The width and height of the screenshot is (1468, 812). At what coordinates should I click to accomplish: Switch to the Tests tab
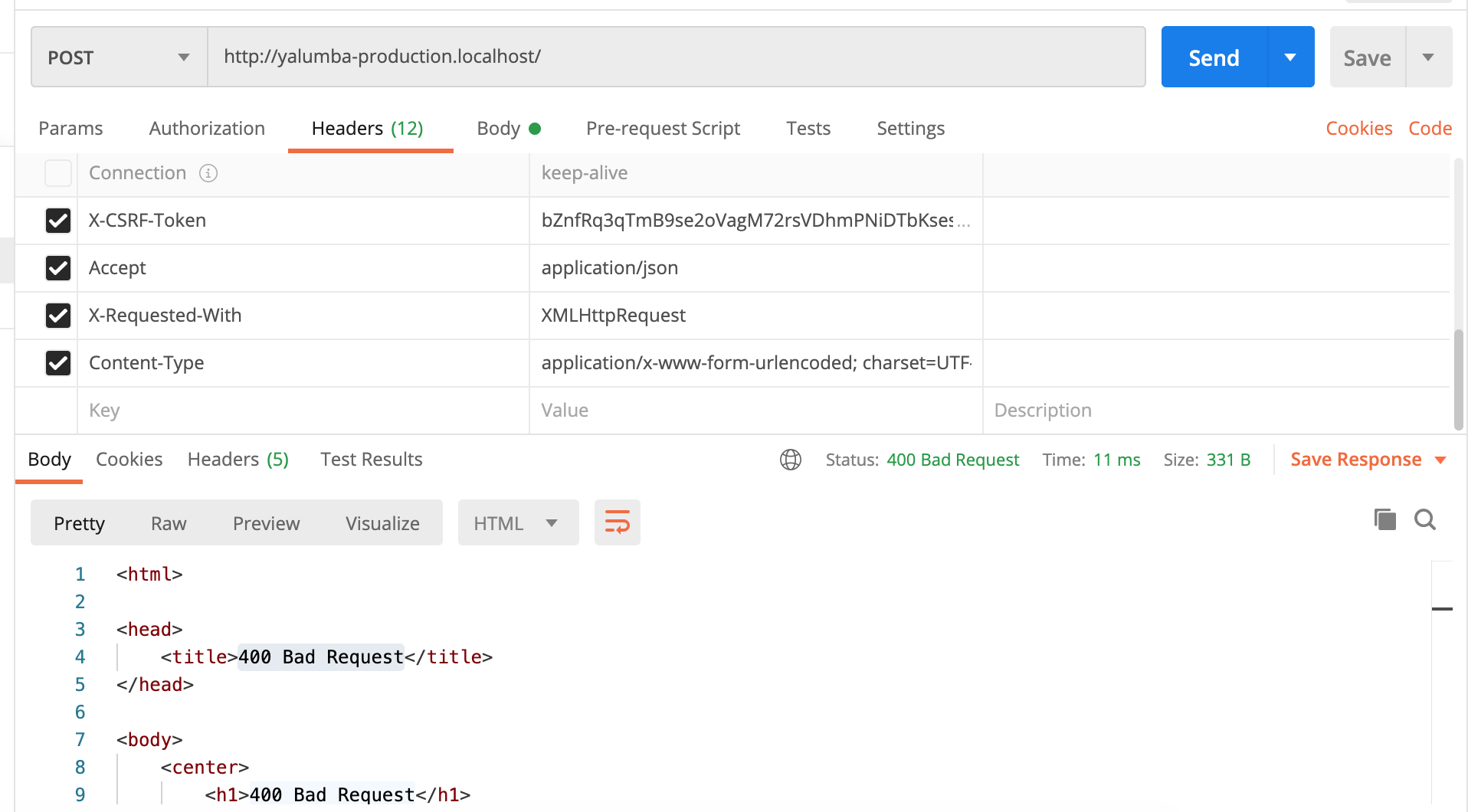[x=808, y=129]
